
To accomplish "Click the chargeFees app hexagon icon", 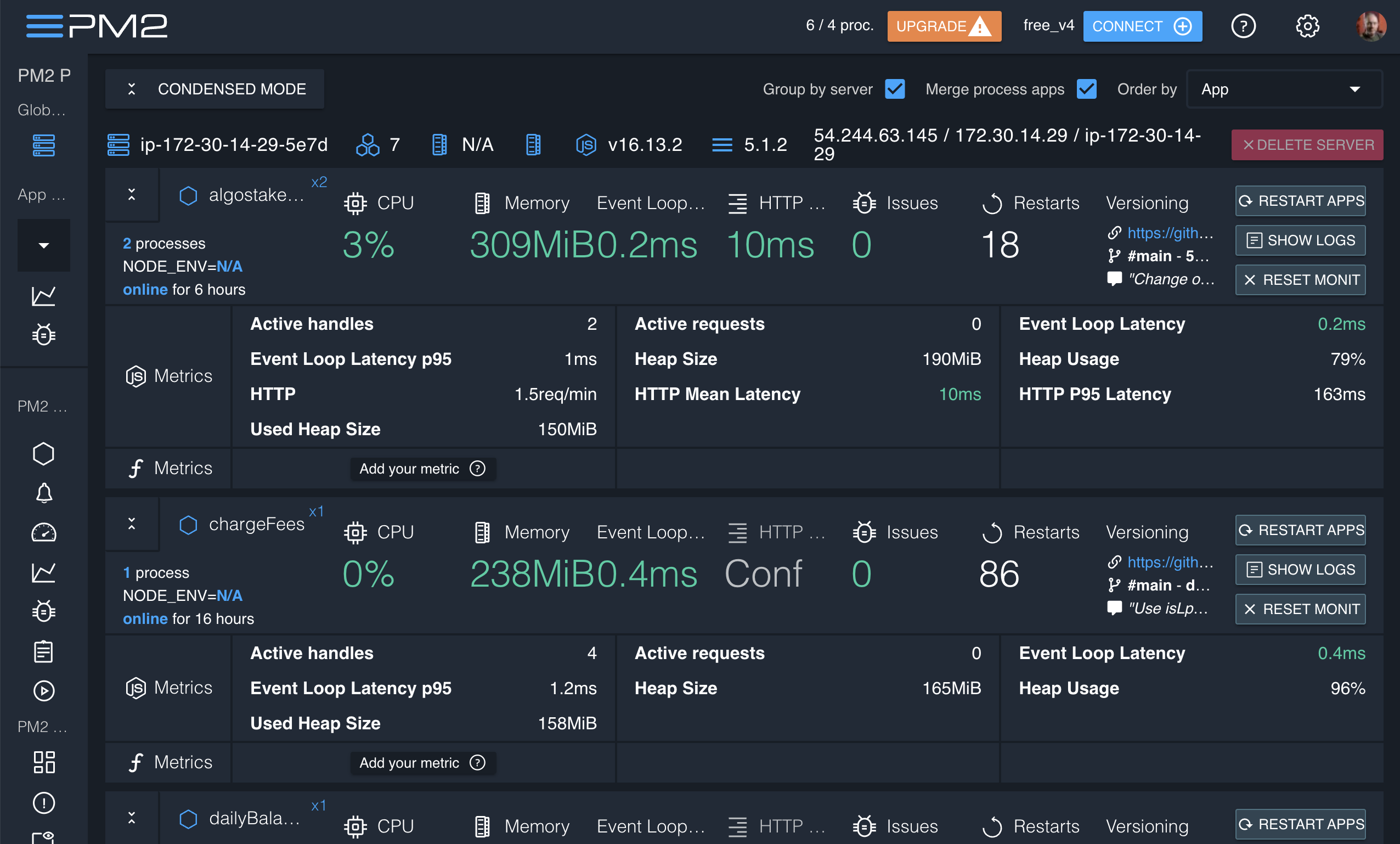I will tap(188, 525).
